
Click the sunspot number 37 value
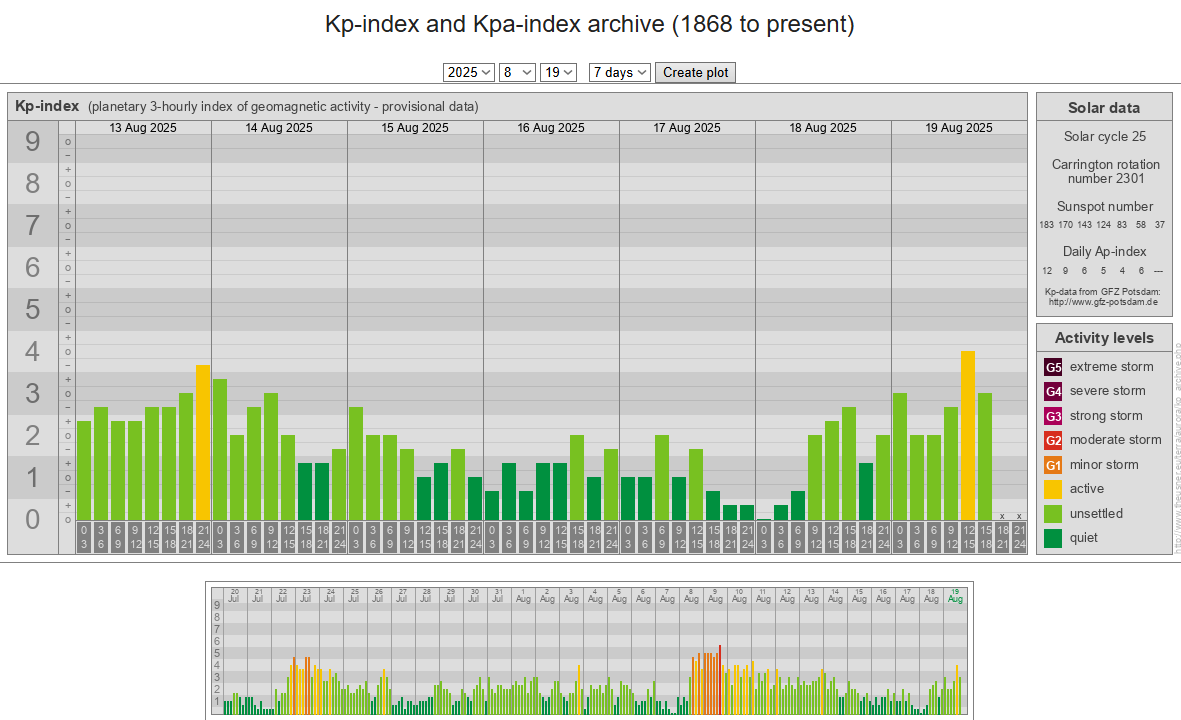click(x=1160, y=224)
